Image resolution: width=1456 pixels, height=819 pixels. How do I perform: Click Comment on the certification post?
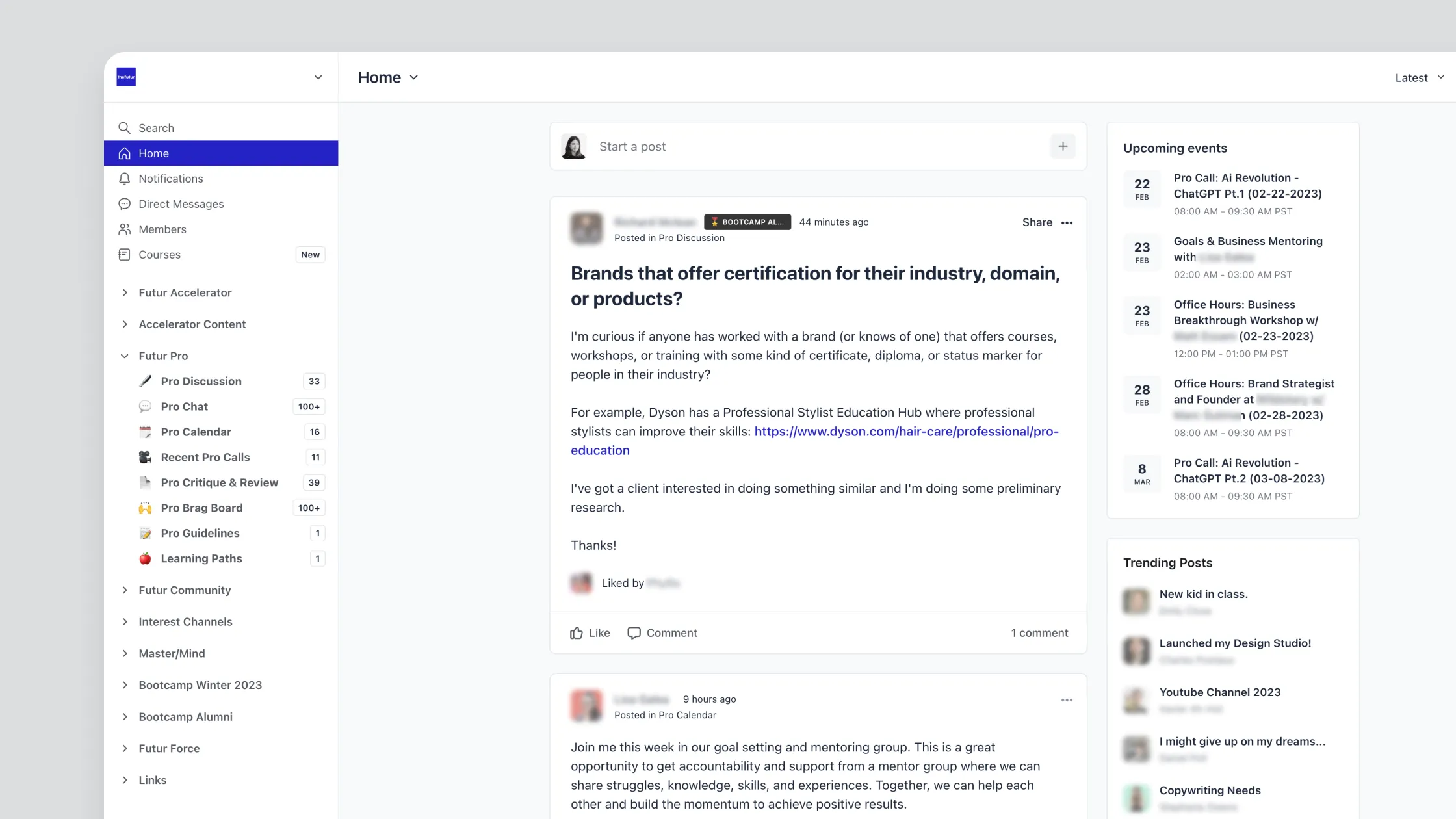pos(662,632)
